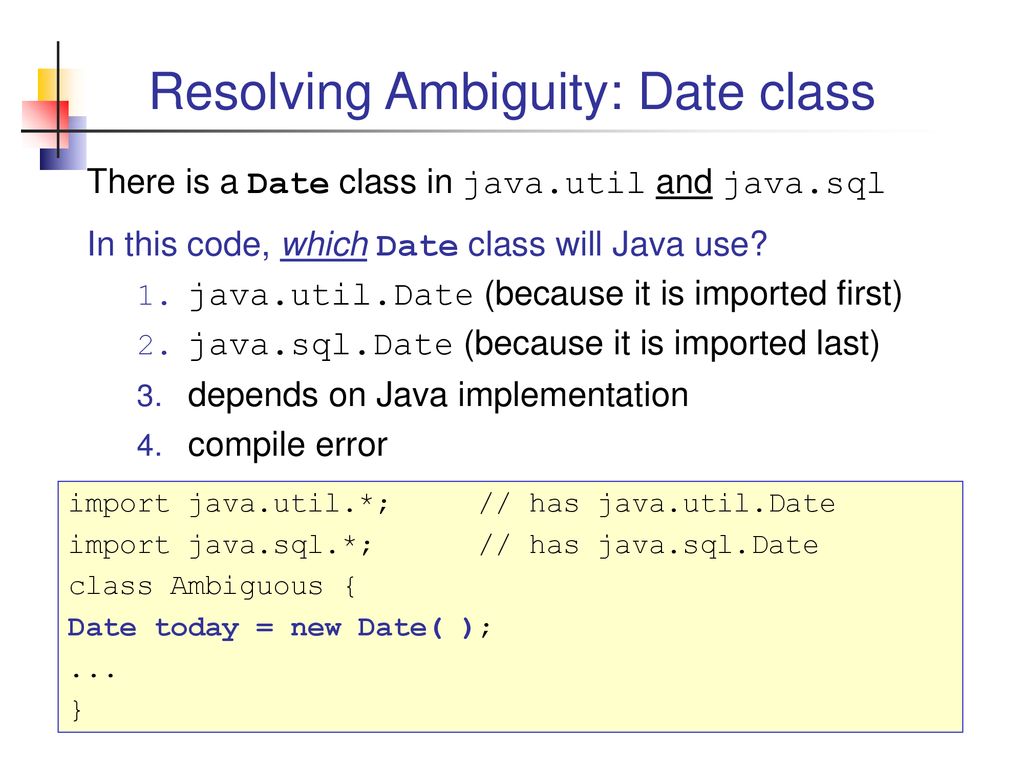
Task: Select the underlined word 'and'
Action: click(x=684, y=182)
